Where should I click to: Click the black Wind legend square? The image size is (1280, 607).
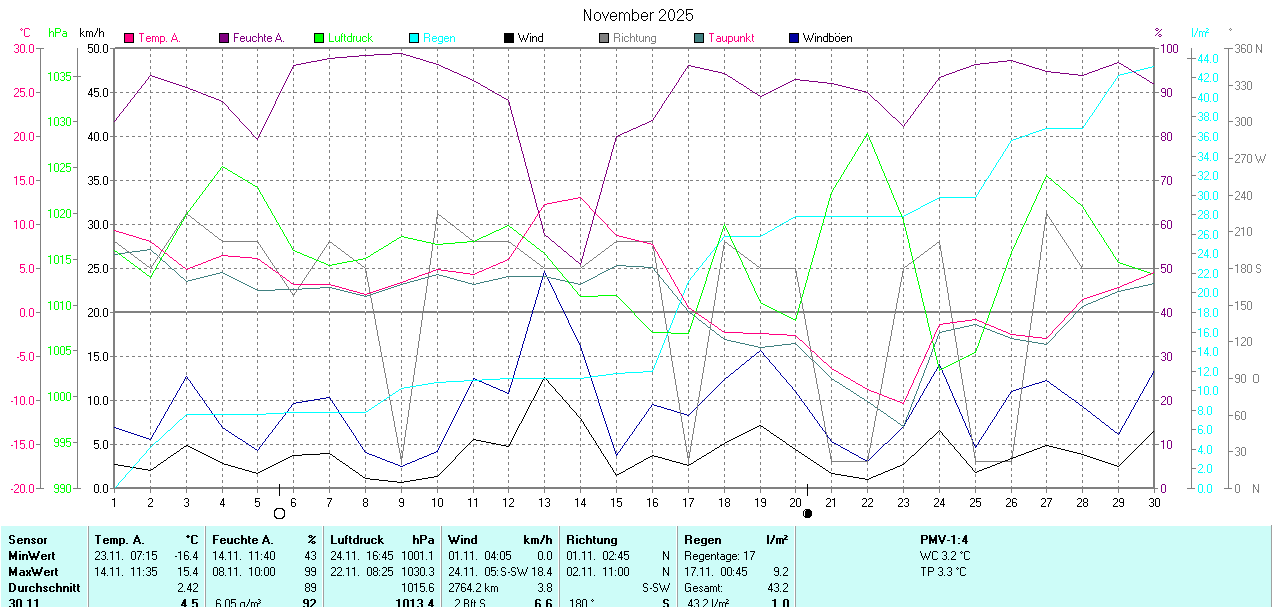[x=509, y=38]
